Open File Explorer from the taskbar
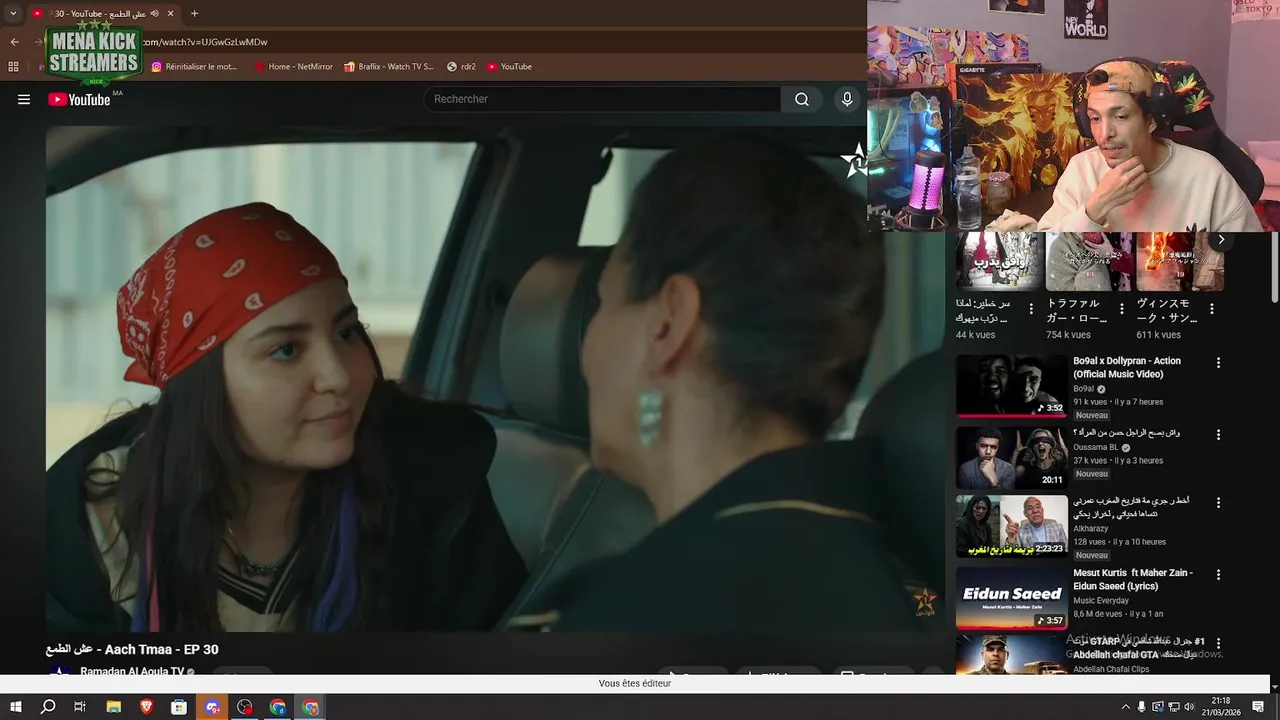Image resolution: width=1280 pixels, height=720 pixels. click(x=114, y=707)
